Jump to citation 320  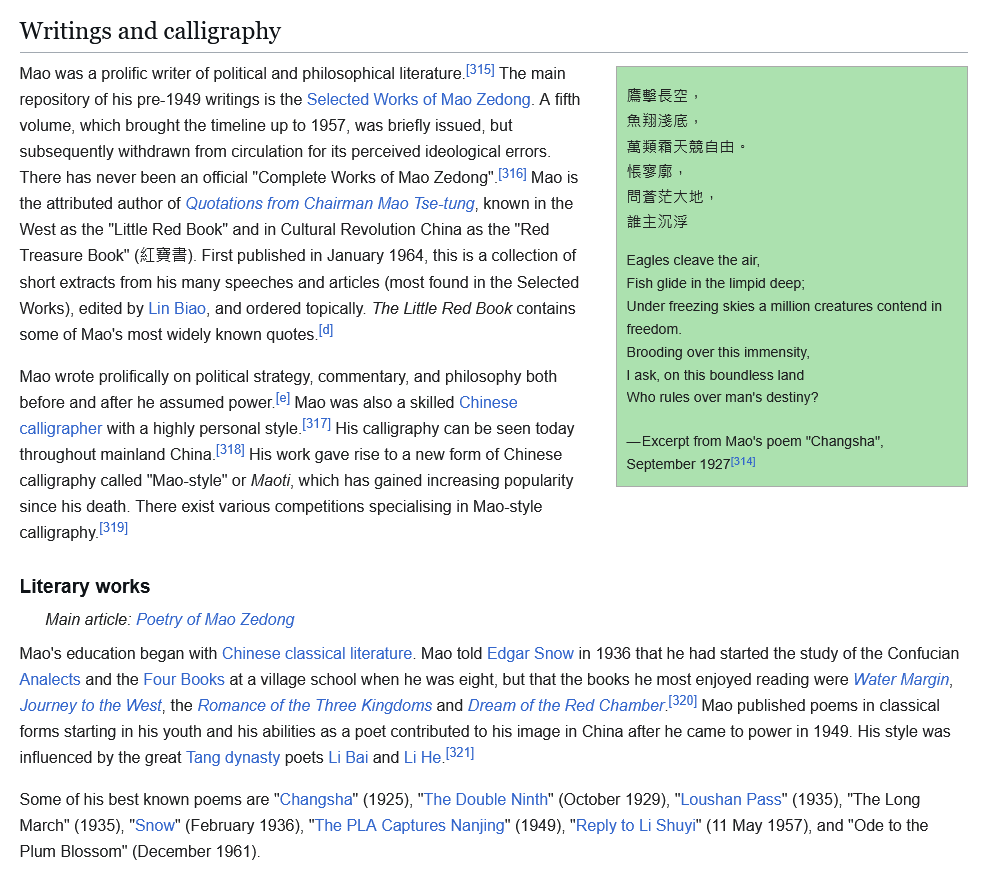(x=682, y=701)
